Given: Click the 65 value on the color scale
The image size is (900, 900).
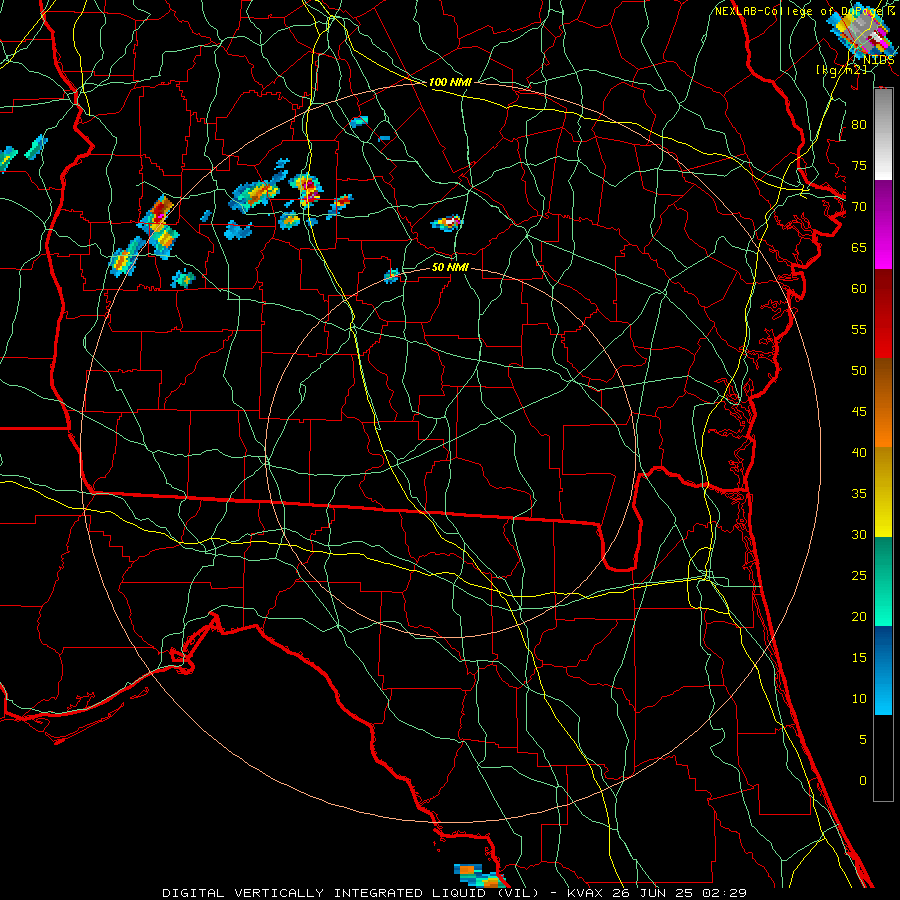Looking at the screenshot, I should tap(859, 247).
